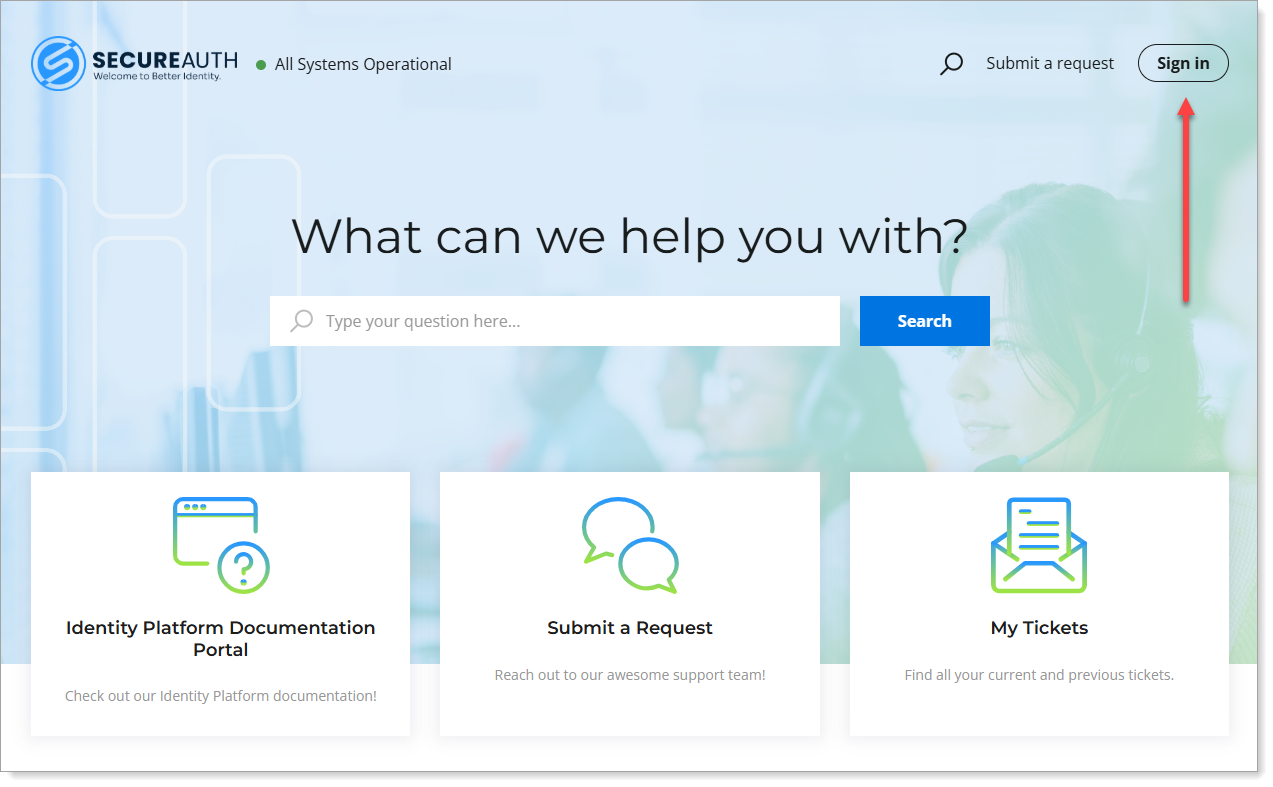Click 'Find all your current and previous tickets'
Screen dimensions: 1273x787
pyautogui.click(x=1039, y=675)
